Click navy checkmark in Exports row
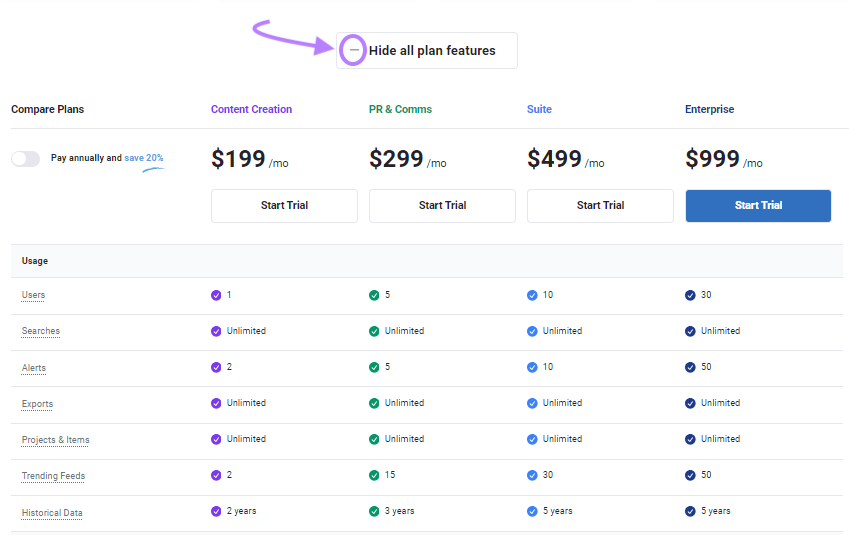The image size is (849, 535). (x=690, y=403)
